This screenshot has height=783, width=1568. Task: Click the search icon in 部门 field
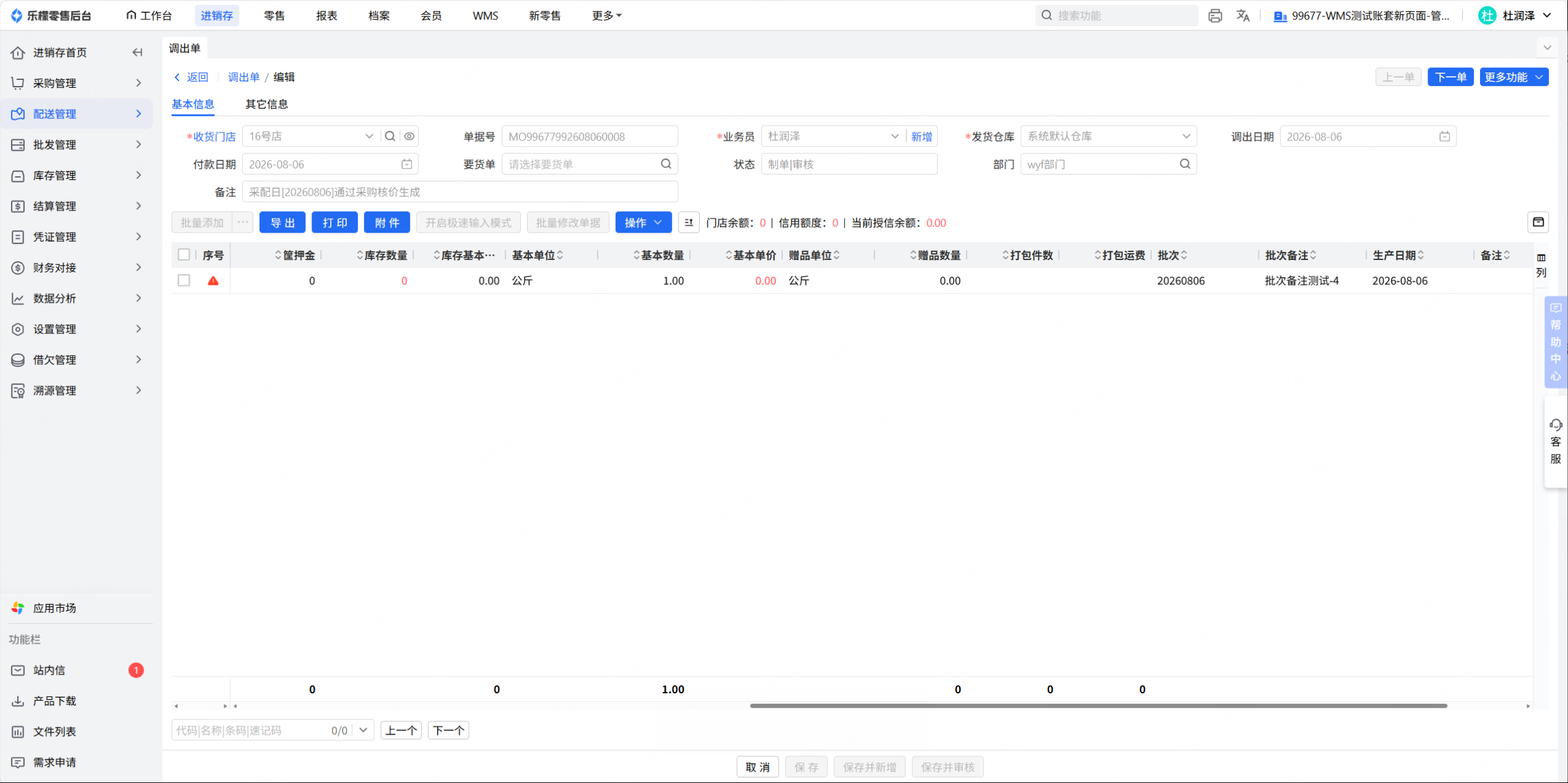pos(1185,164)
